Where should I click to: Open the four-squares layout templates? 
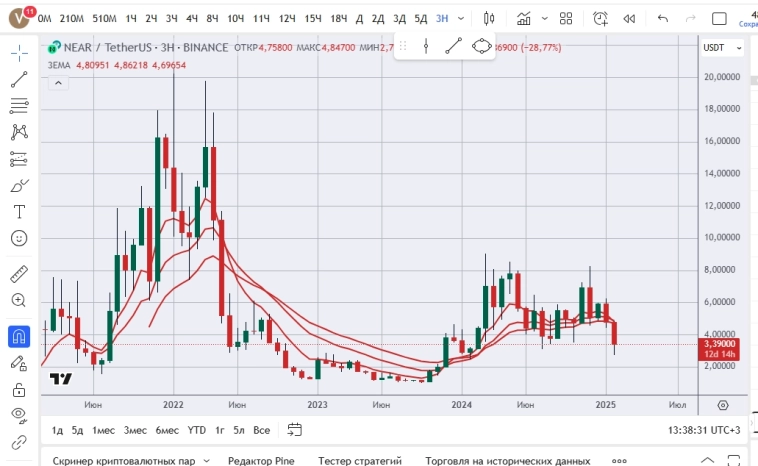coord(566,18)
